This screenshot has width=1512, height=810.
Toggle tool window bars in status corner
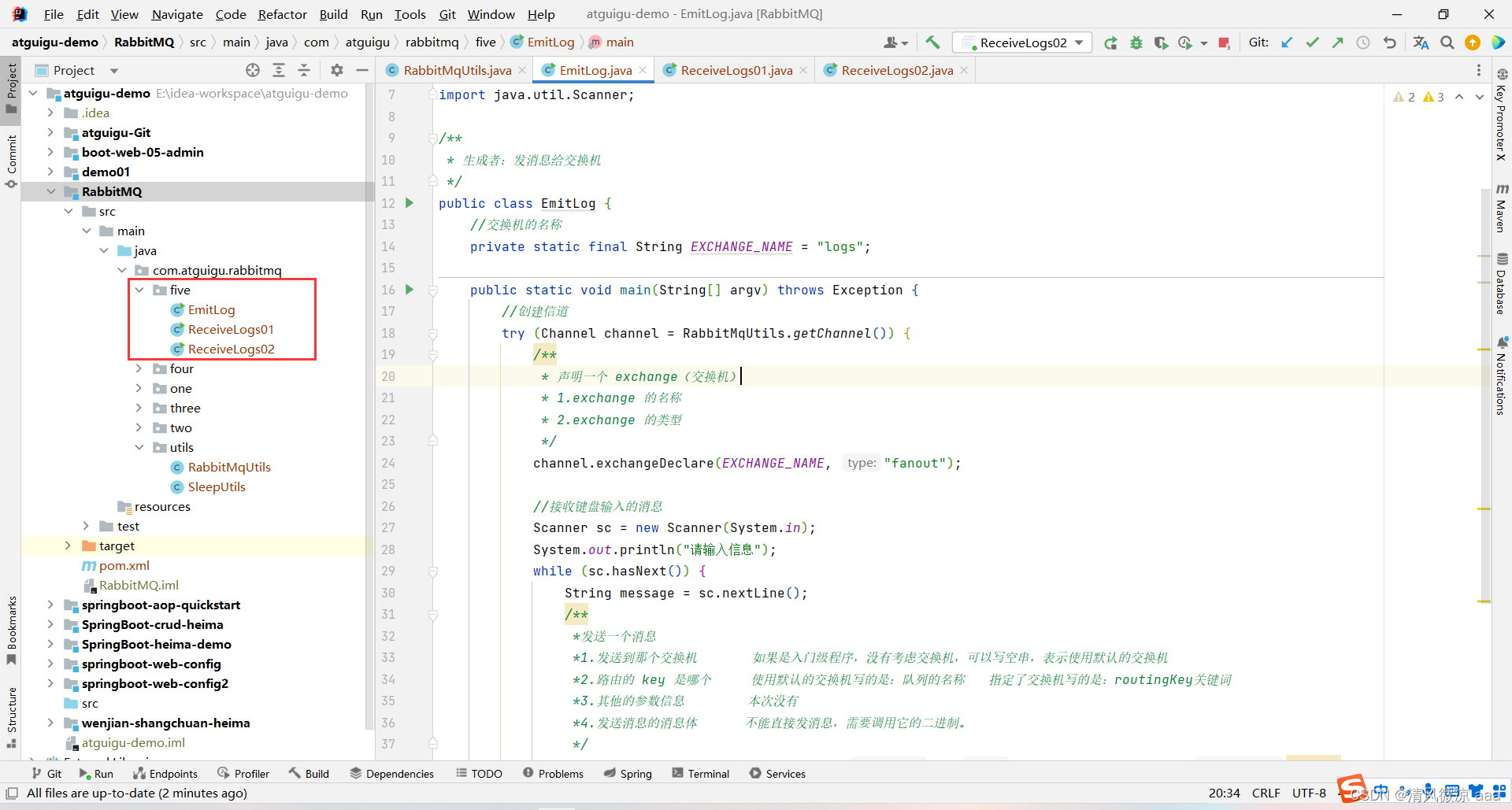coord(12,793)
